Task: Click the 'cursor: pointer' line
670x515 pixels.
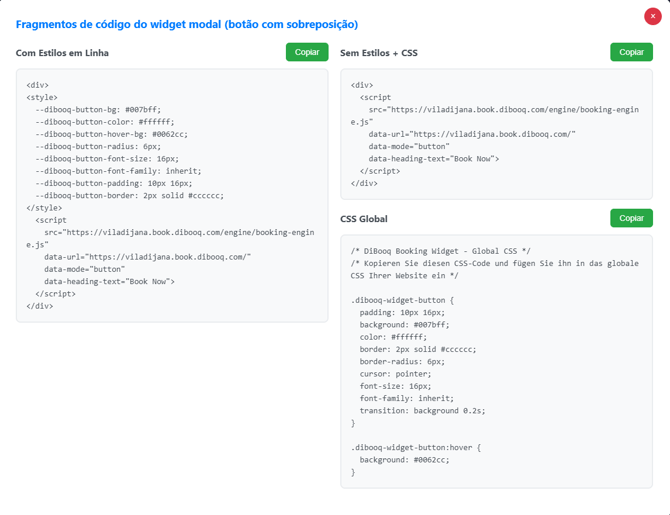Action: pos(395,374)
